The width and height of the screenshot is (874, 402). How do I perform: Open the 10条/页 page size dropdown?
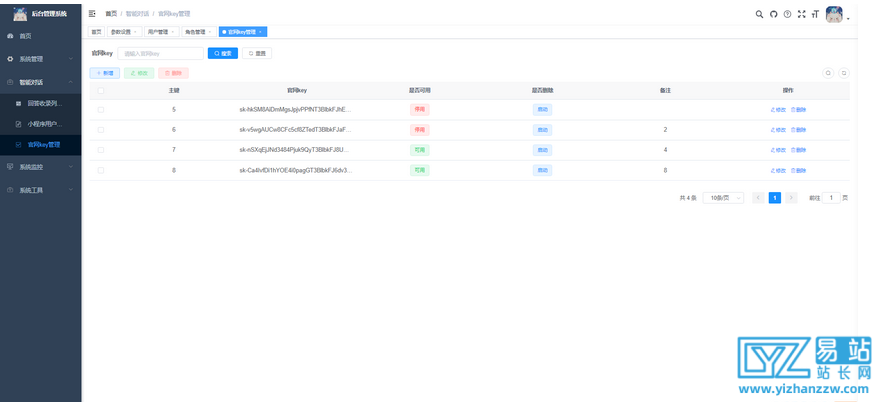click(724, 198)
